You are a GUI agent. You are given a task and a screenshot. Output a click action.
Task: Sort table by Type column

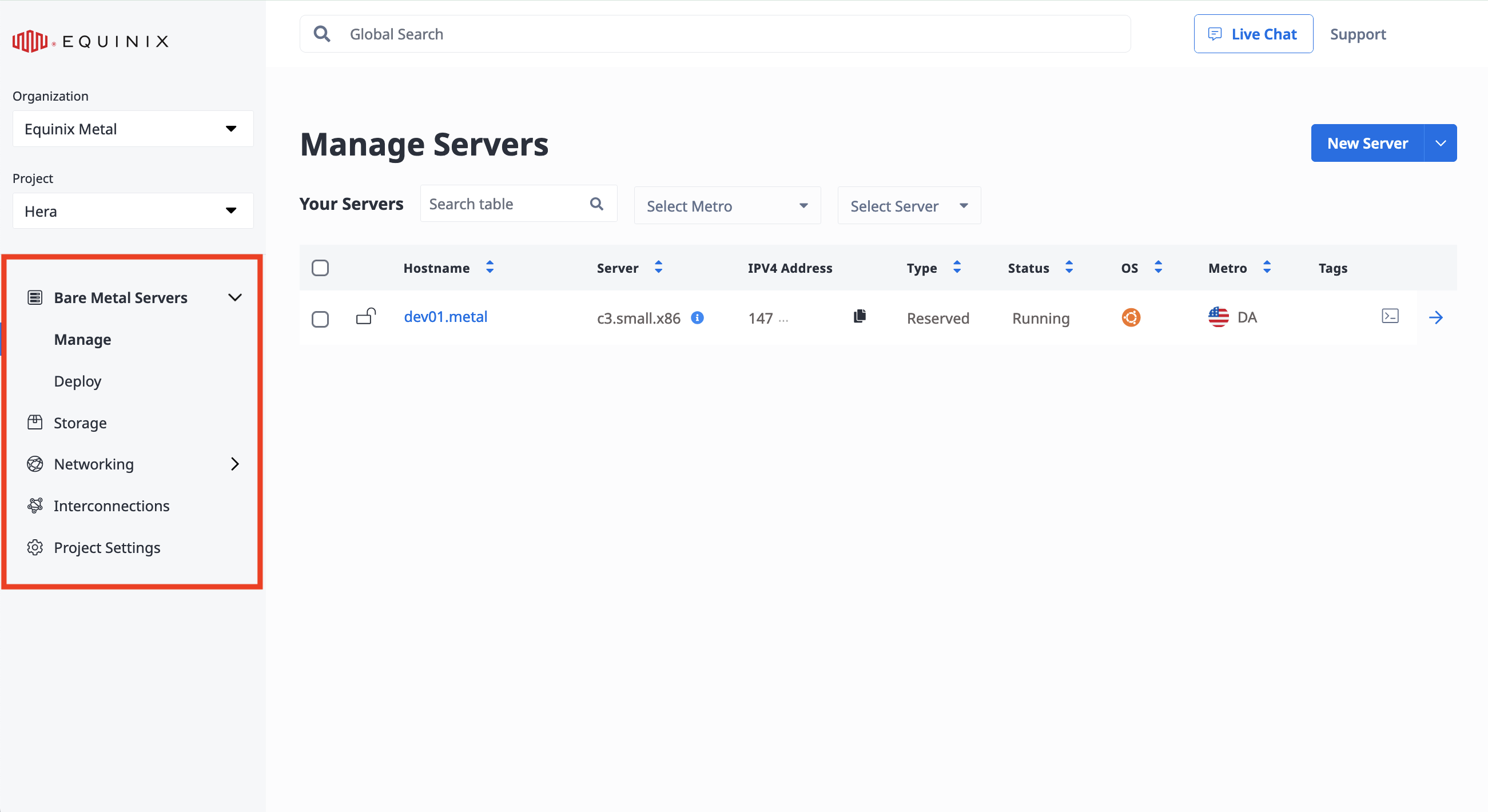point(957,268)
